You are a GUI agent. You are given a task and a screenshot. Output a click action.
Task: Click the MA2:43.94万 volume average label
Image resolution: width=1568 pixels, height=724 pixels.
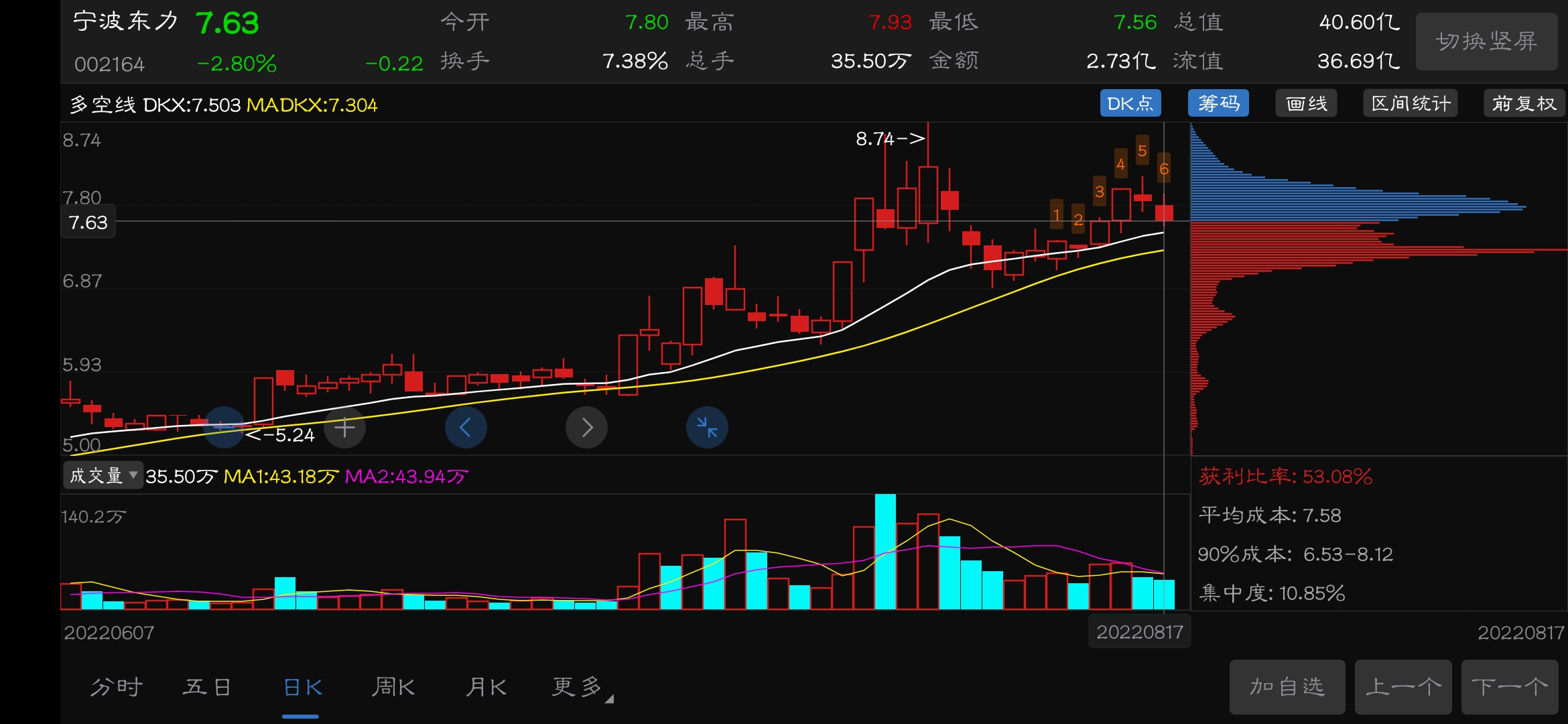[406, 477]
